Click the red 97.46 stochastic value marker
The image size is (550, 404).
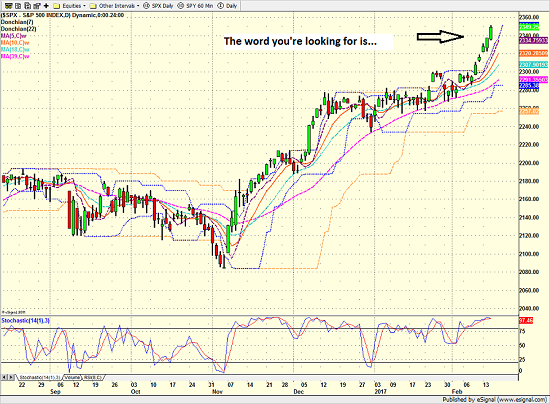[x=526, y=321]
